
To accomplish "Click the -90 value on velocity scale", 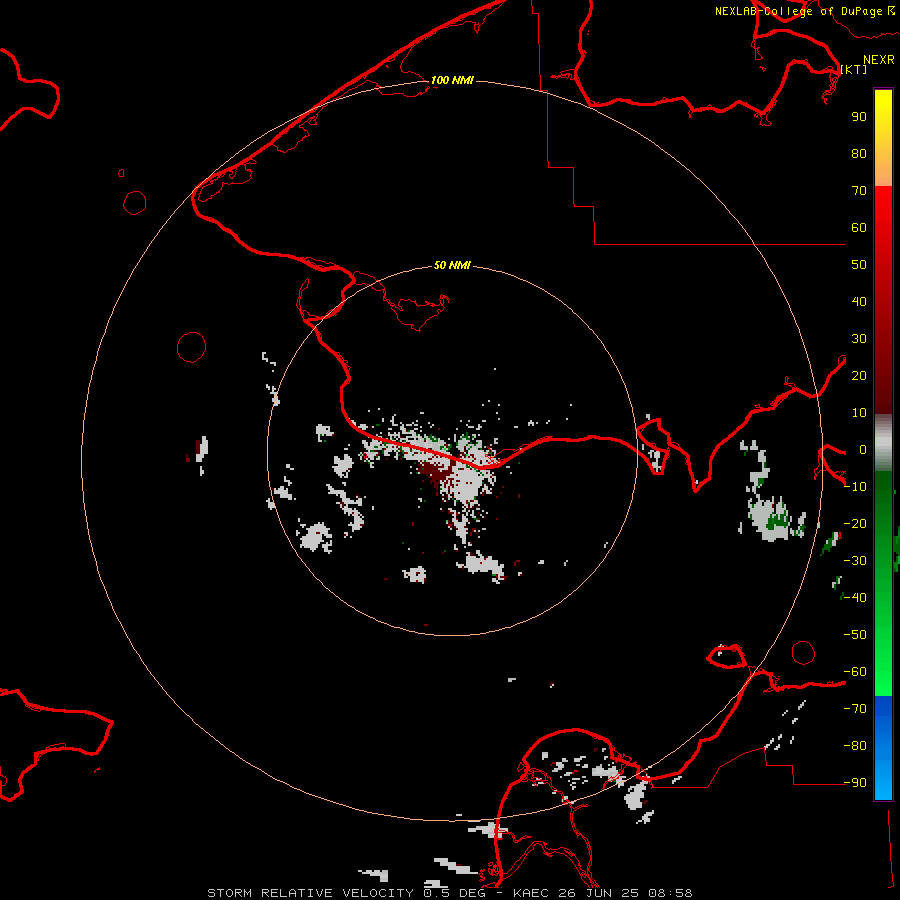I will point(855,783).
